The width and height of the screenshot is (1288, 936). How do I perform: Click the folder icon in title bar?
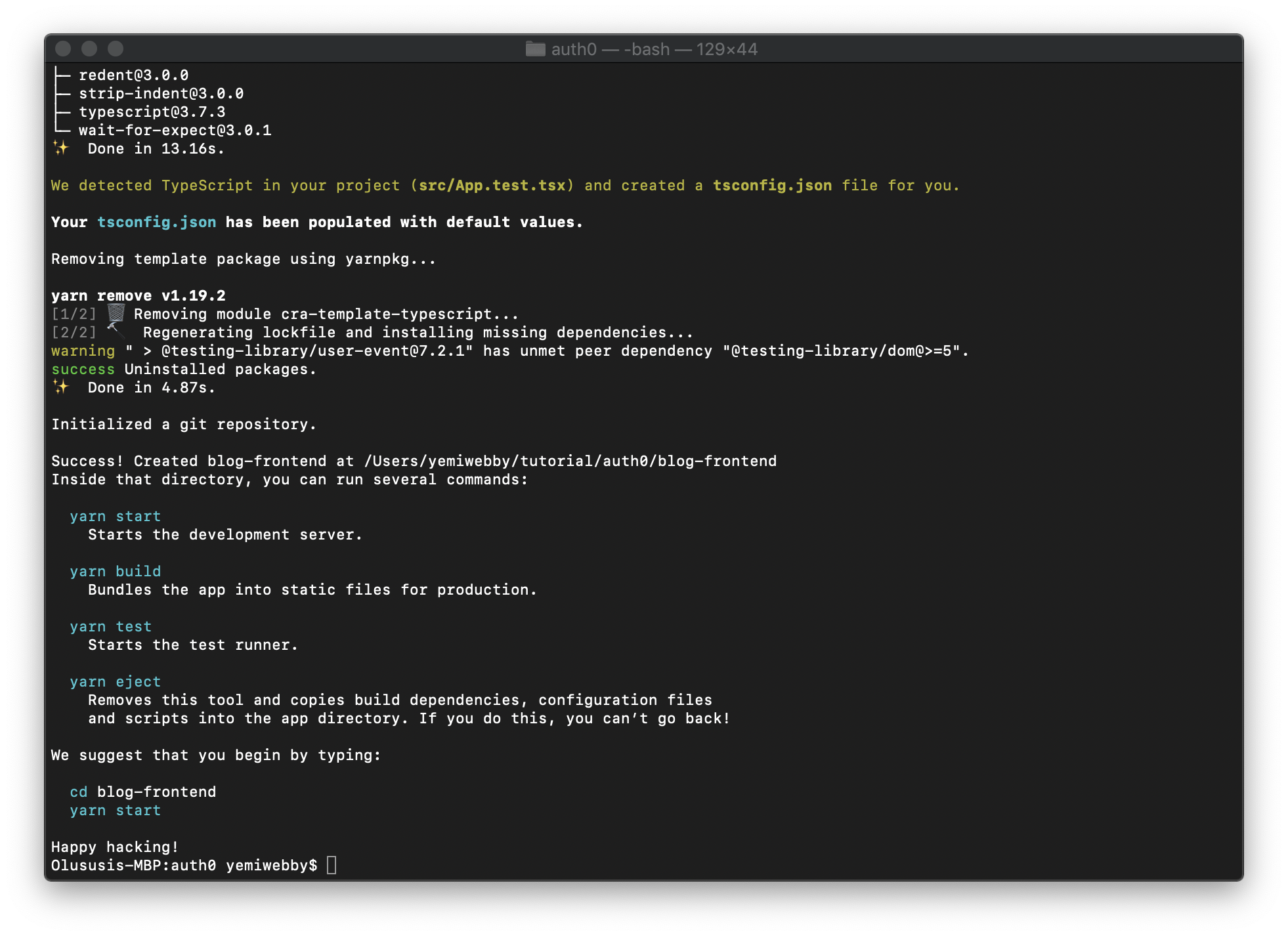coord(535,49)
